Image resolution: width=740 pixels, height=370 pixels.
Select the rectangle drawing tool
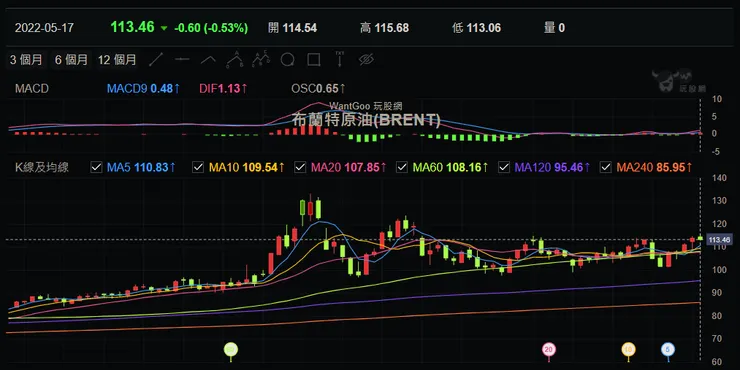[x=314, y=59]
